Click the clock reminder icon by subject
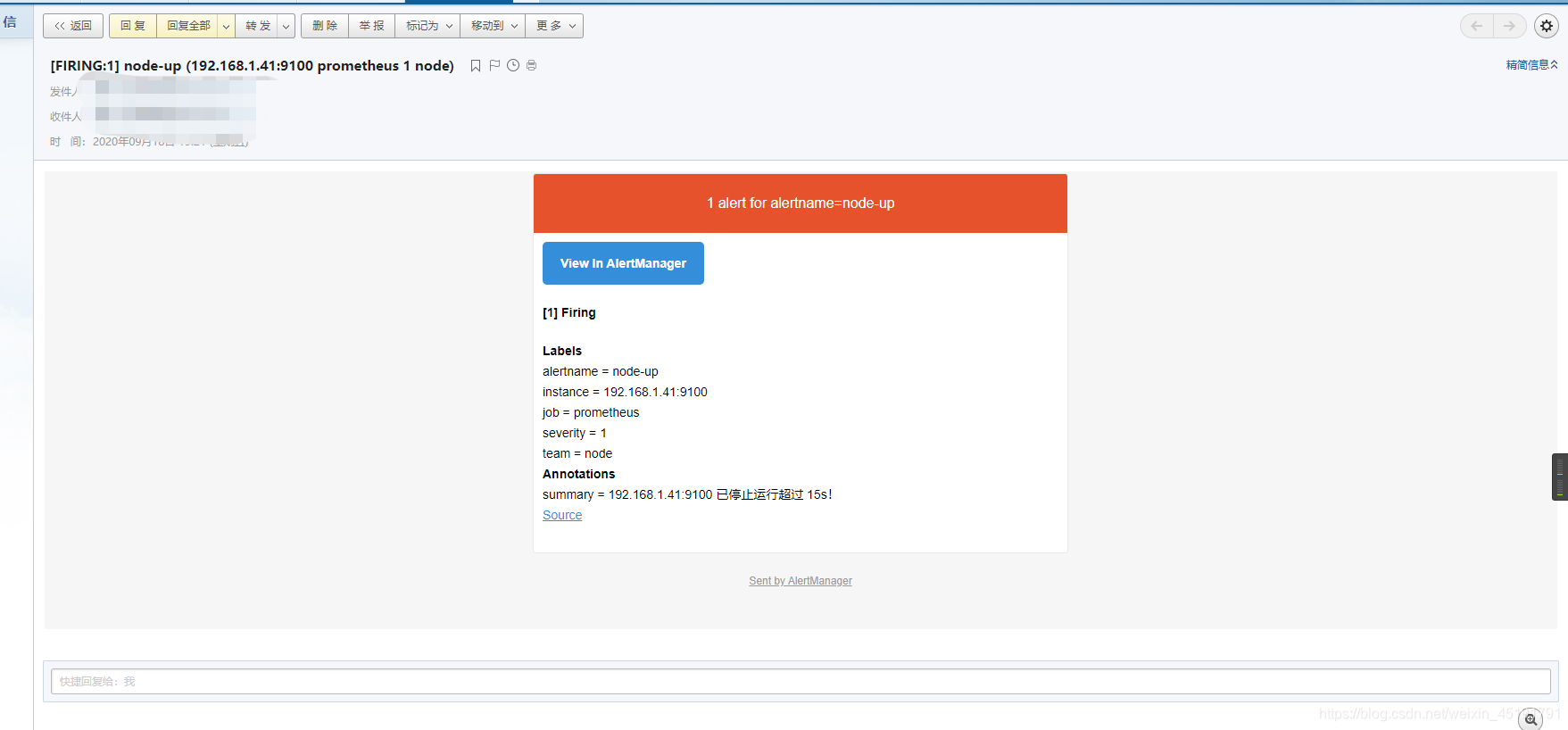This screenshot has height=730, width=1568. pyautogui.click(x=513, y=65)
